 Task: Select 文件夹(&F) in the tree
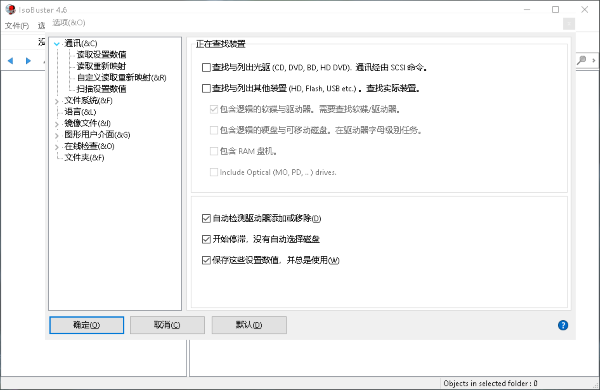(84, 157)
